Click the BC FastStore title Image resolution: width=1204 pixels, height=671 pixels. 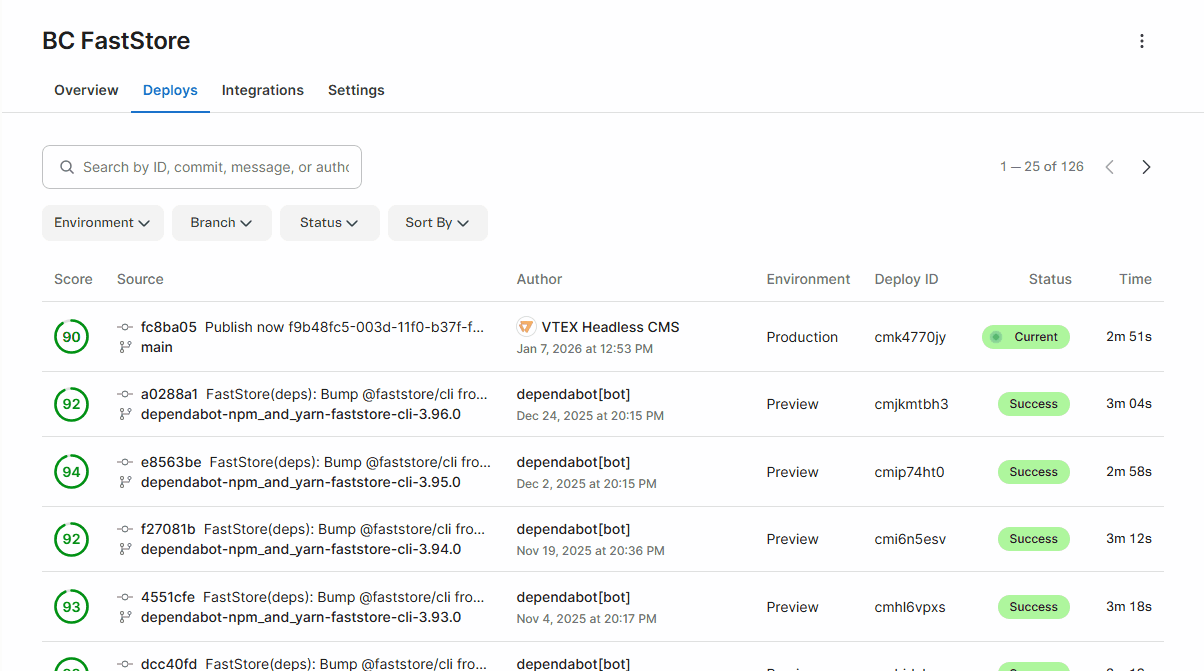pos(116,41)
